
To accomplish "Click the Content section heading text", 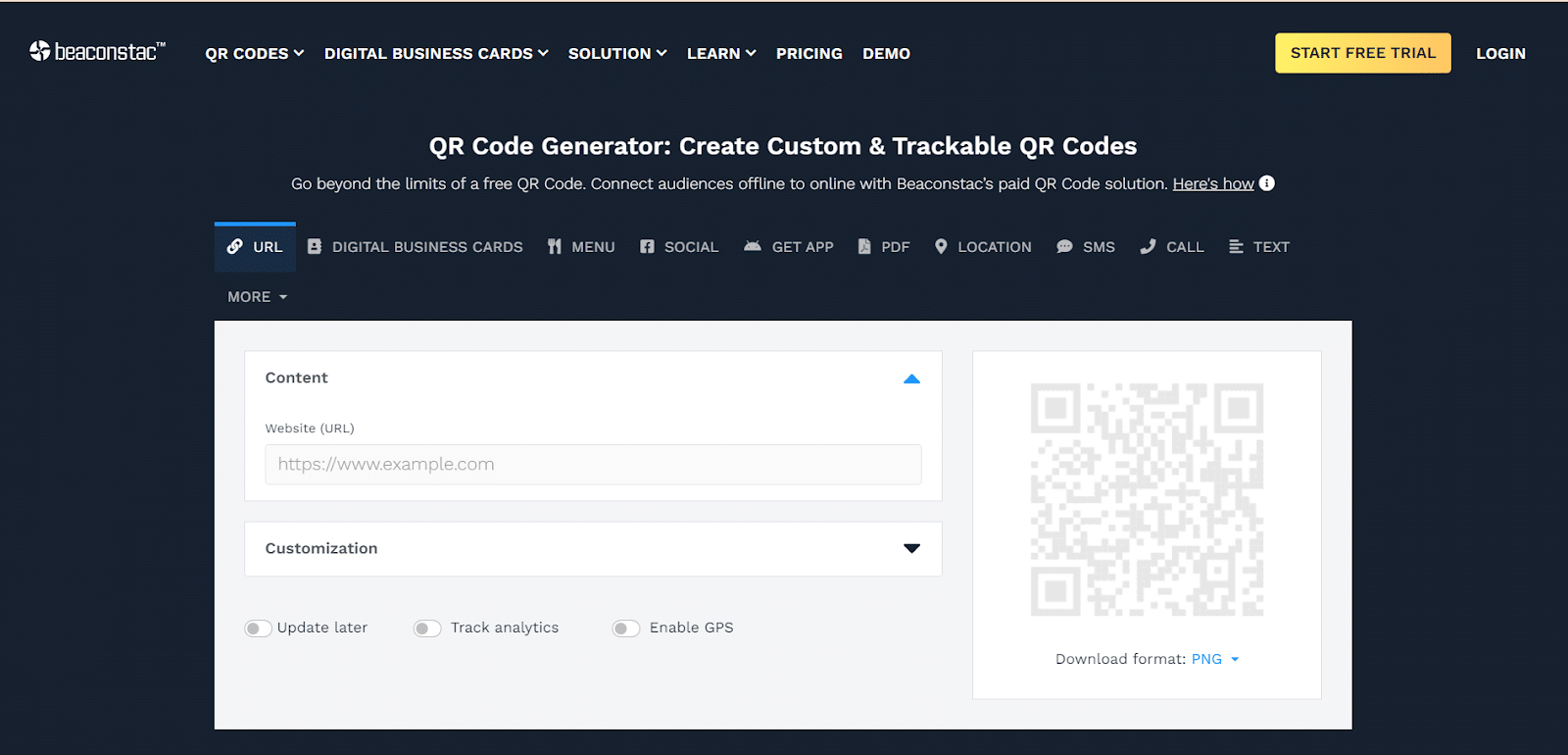I will pyautogui.click(x=296, y=377).
